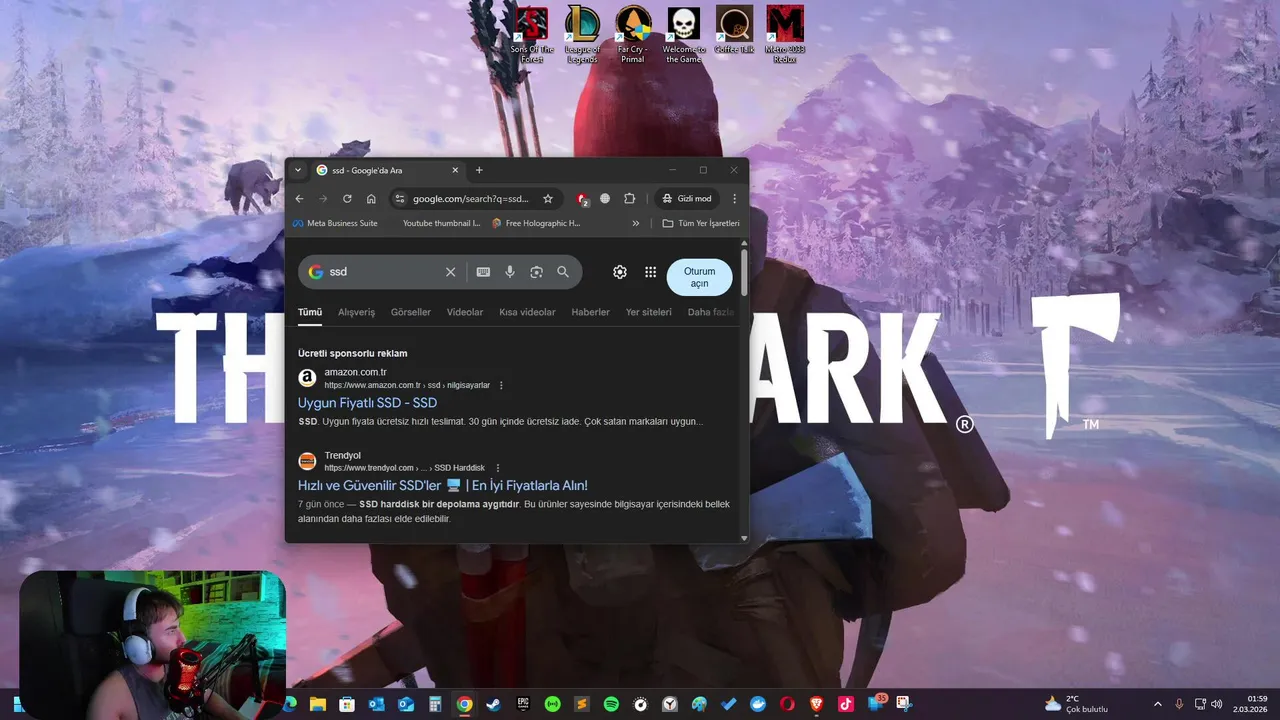Image resolution: width=1280 pixels, height=720 pixels.
Task: Switch to Alışveriş search tab
Action: [x=356, y=312]
